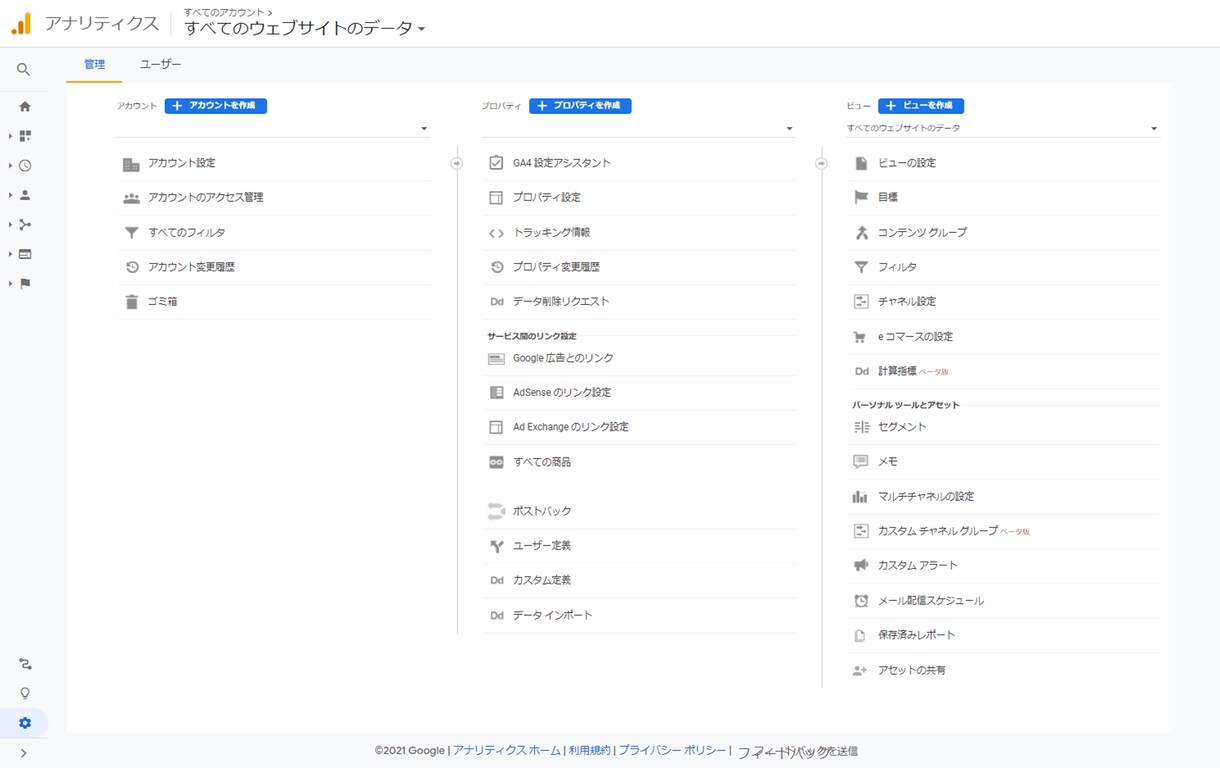Screen dimensions: 1220x768
Task: Go to Home icon in sidebar
Action: [25, 106]
